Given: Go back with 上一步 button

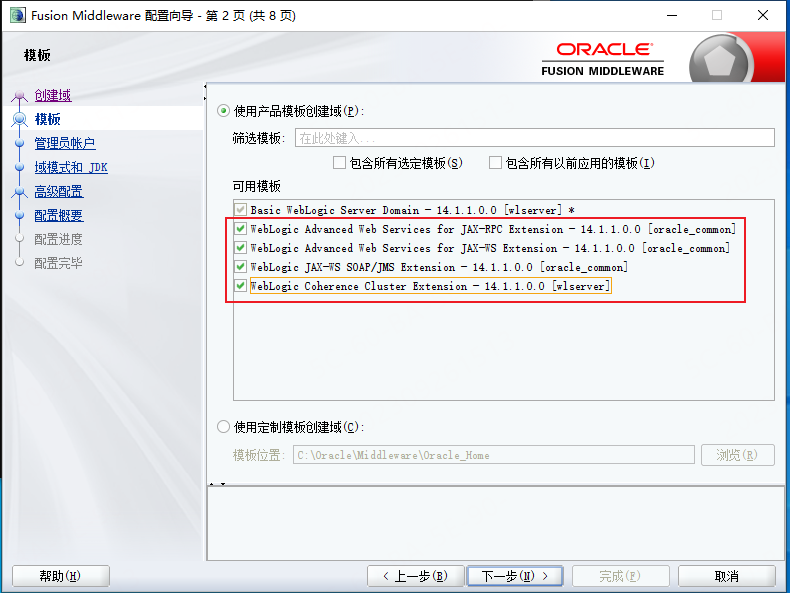Looking at the screenshot, I should [x=415, y=576].
